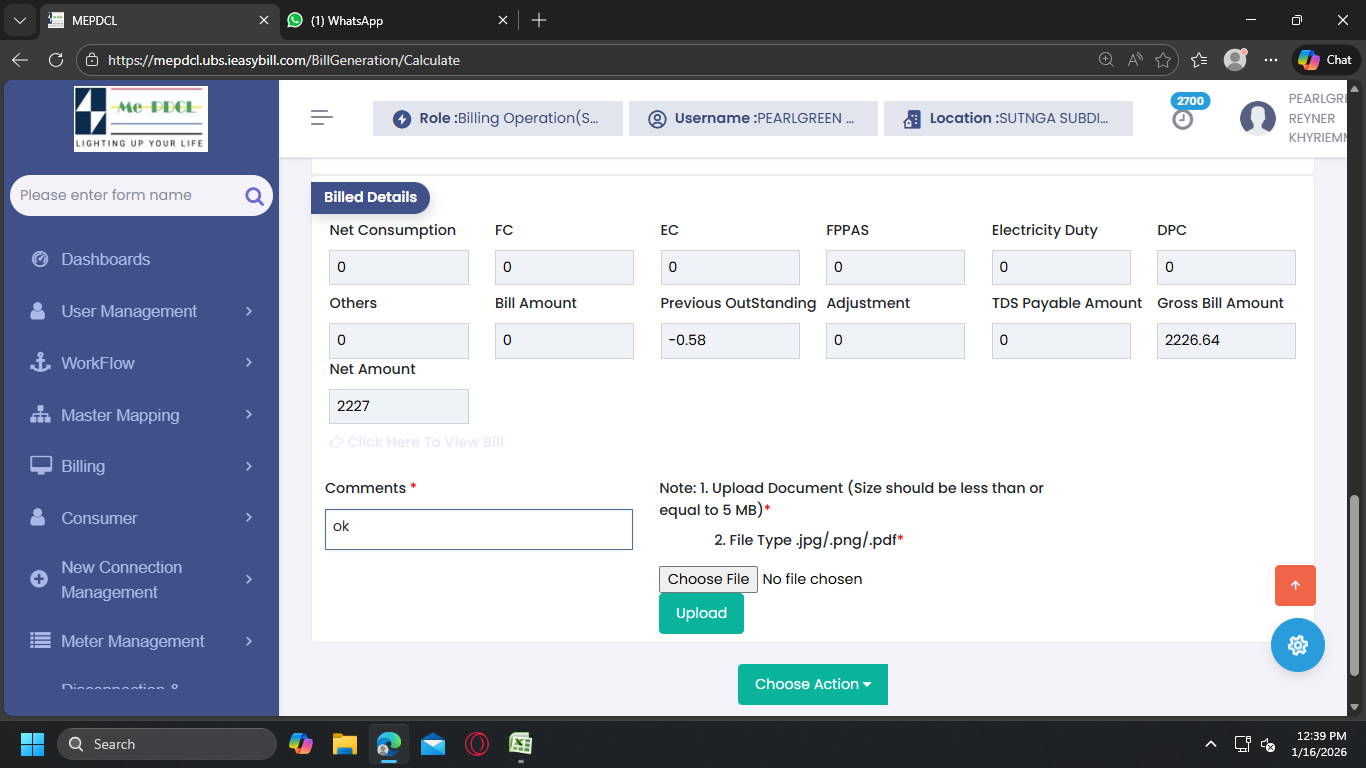Viewport: 1366px width, 768px height.
Task: Expand the Billing menu chevron
Action: tap(249, 466)
